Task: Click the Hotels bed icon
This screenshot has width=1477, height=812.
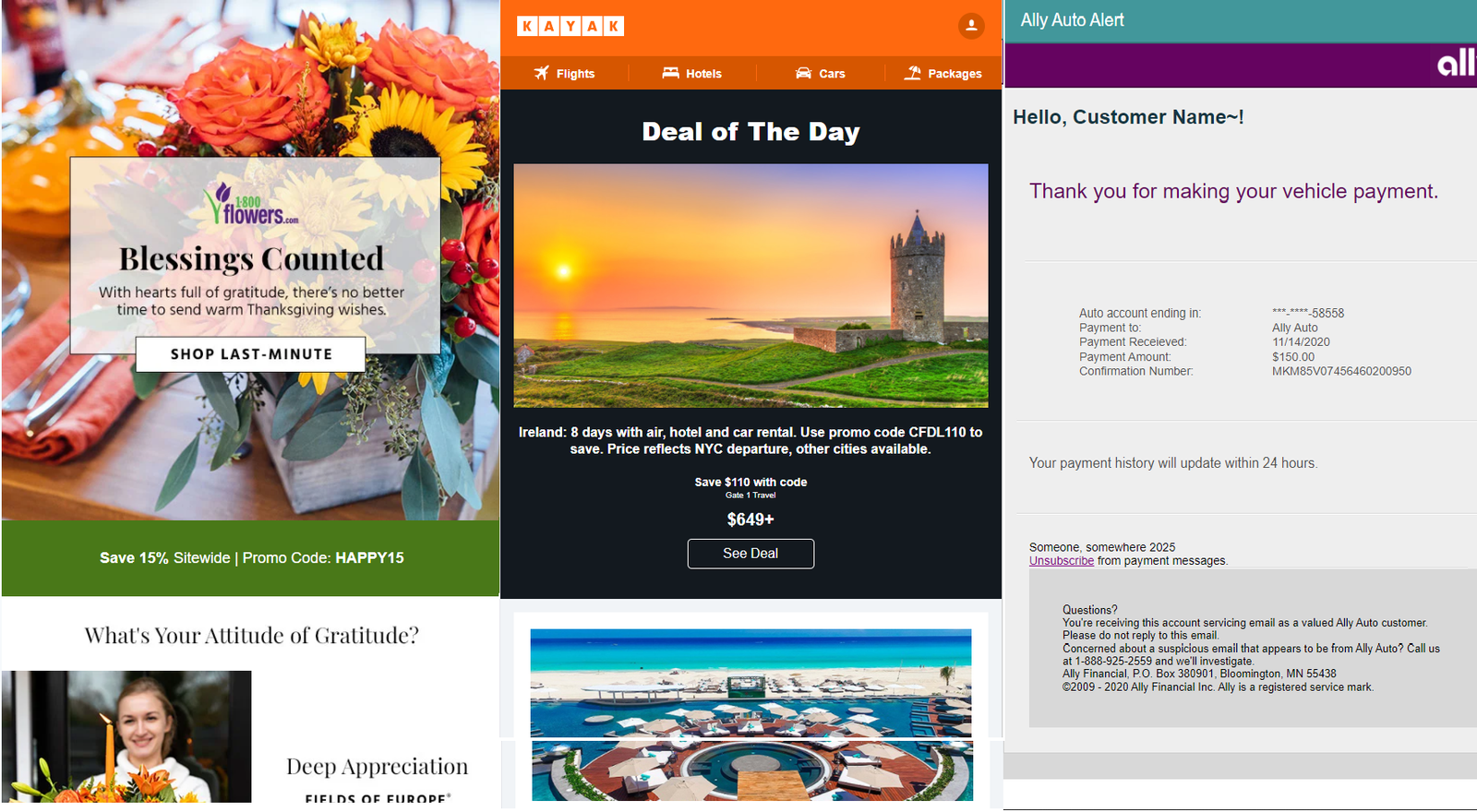Action: [x=670, y=73]
